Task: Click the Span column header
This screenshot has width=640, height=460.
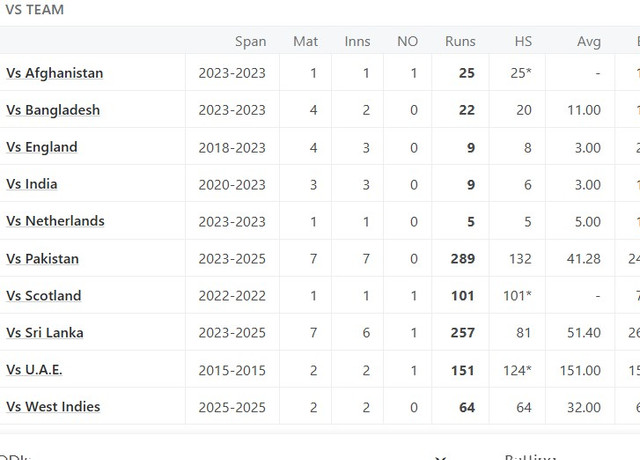Action: pos(250,41)
